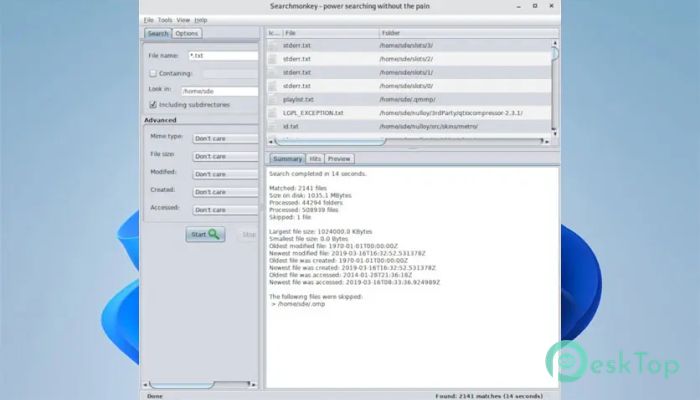Select id.txt in results list
Viewport: 700px width, 400px height.
coord(291,126)
